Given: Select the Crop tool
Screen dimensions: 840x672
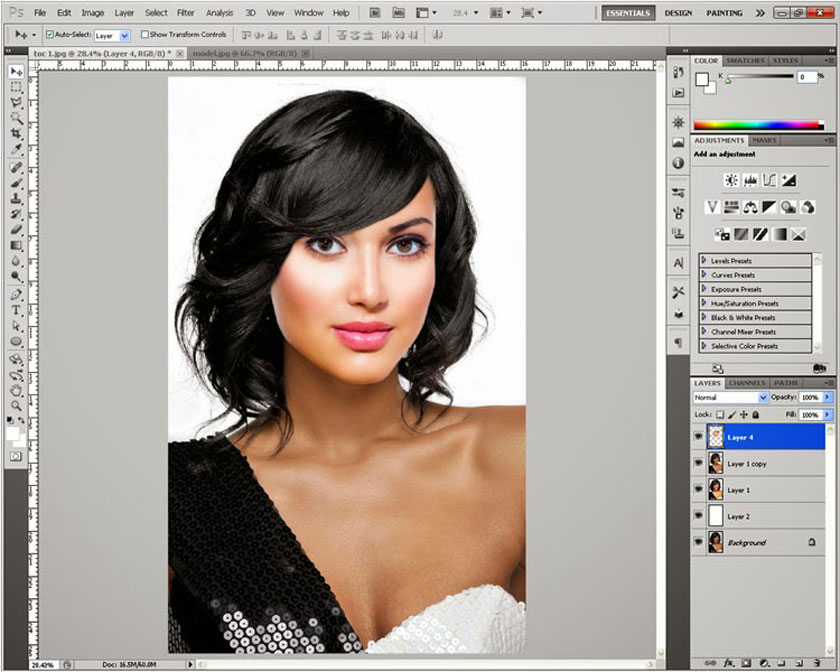Looking at the screenshot, I should pyautogui.click(x=16, y=133).
